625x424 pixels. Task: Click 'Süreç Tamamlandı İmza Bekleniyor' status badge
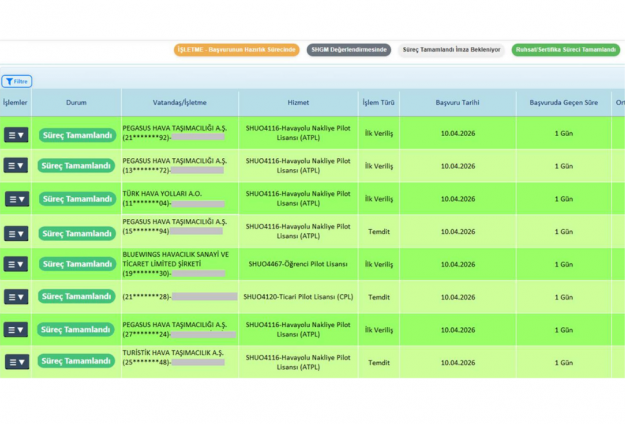pos(450,49)
